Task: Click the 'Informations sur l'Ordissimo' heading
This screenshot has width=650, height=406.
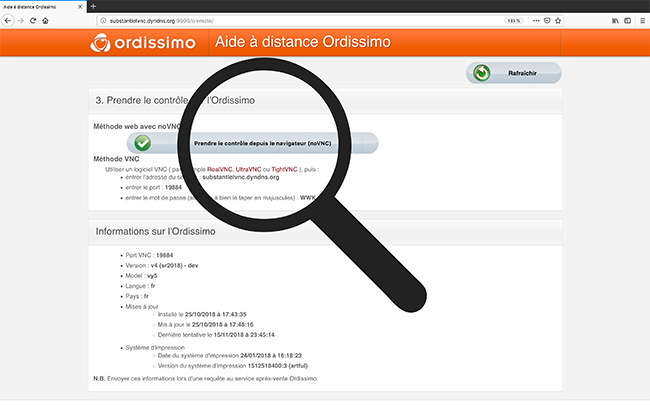Action: click(x=155, y=231)
